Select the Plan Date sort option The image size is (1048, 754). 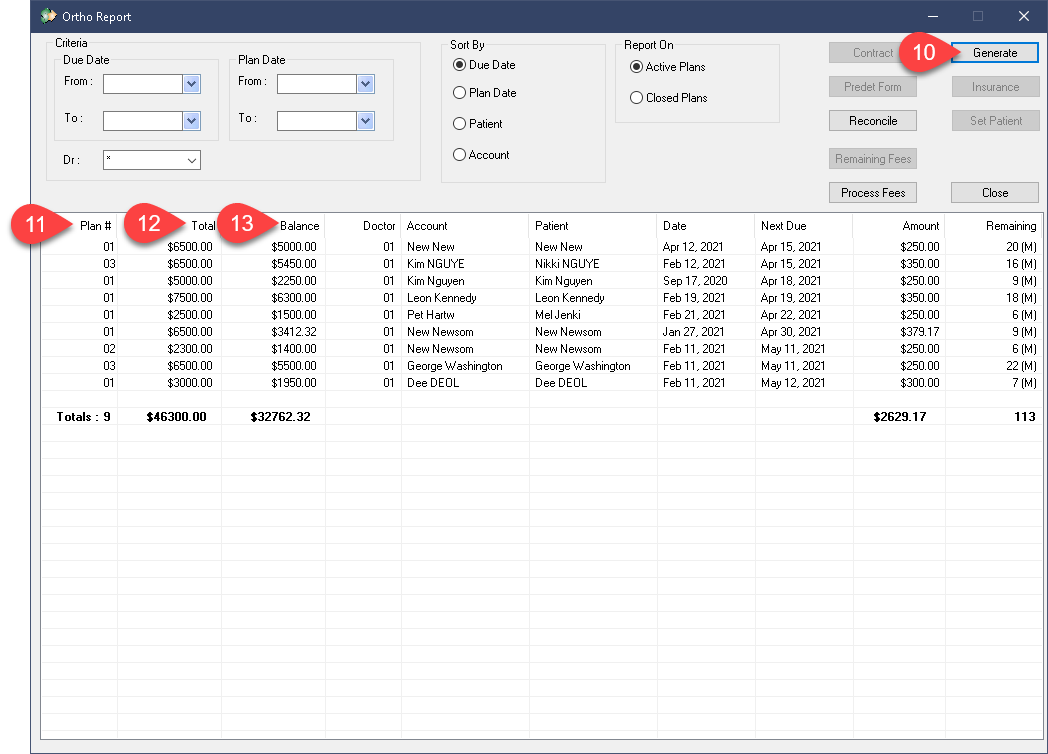[x=485, y=93]
